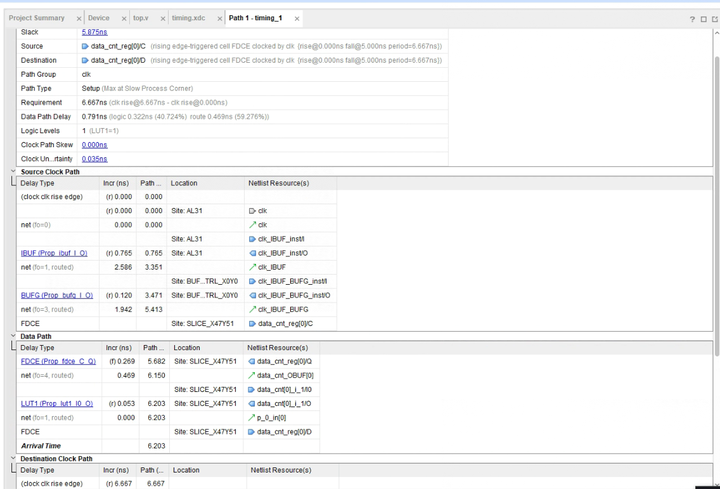Float the timing path panel window

[x=714, y=19]
